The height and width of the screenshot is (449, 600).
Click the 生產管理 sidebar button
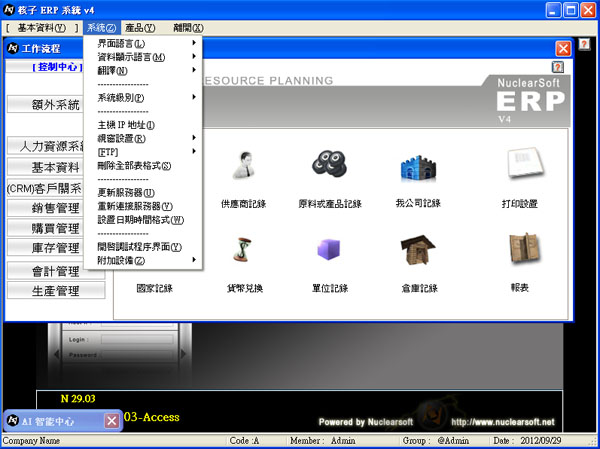coord(56,291)
